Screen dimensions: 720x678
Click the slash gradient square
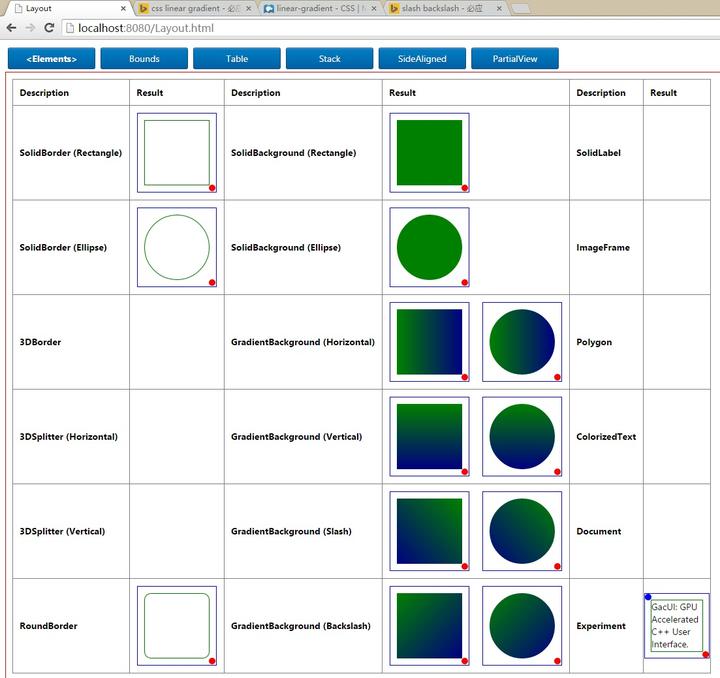coord(429,531)
